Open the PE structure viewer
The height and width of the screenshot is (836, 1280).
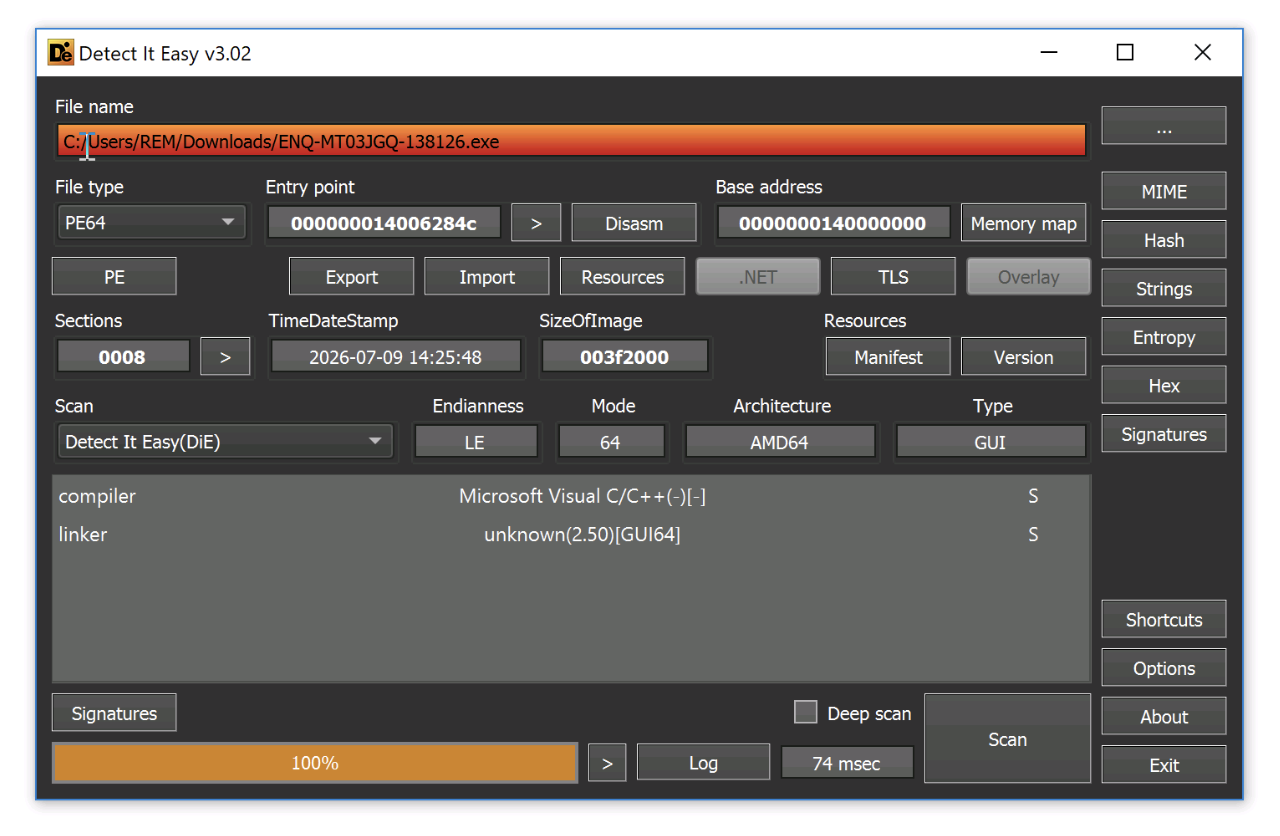[114, 277]
